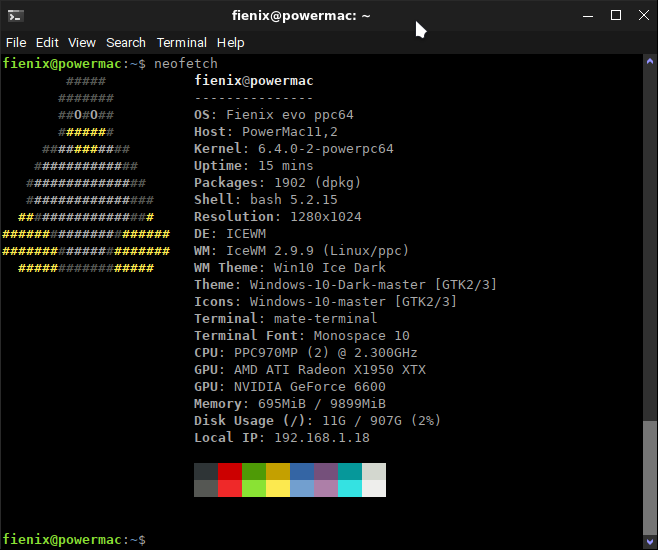Open the Help menu

pos(230,43)
